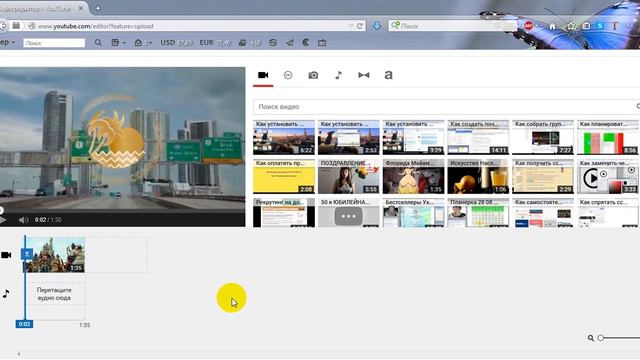Click the site identity icon before the URL

tap(32, 26)
